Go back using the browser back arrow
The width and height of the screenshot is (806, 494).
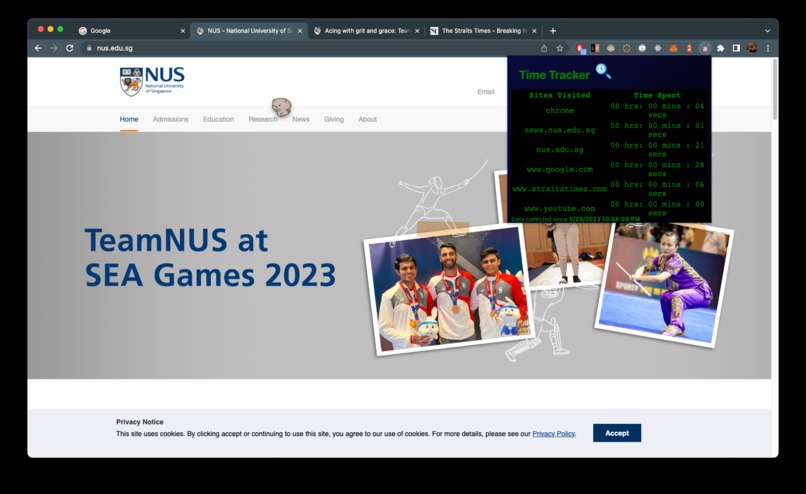[38, 48]
